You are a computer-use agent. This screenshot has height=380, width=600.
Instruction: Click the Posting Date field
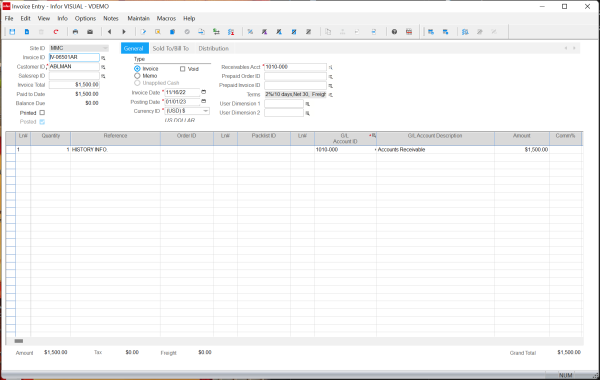tap(183, 102)
